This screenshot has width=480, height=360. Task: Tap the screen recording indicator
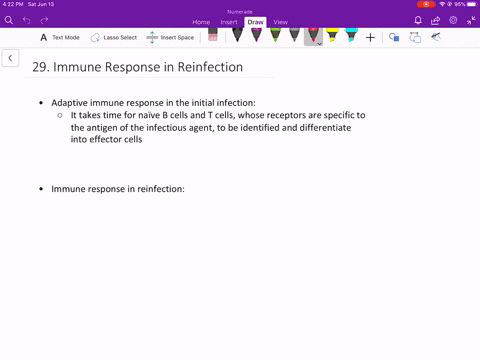click(426, 4)
